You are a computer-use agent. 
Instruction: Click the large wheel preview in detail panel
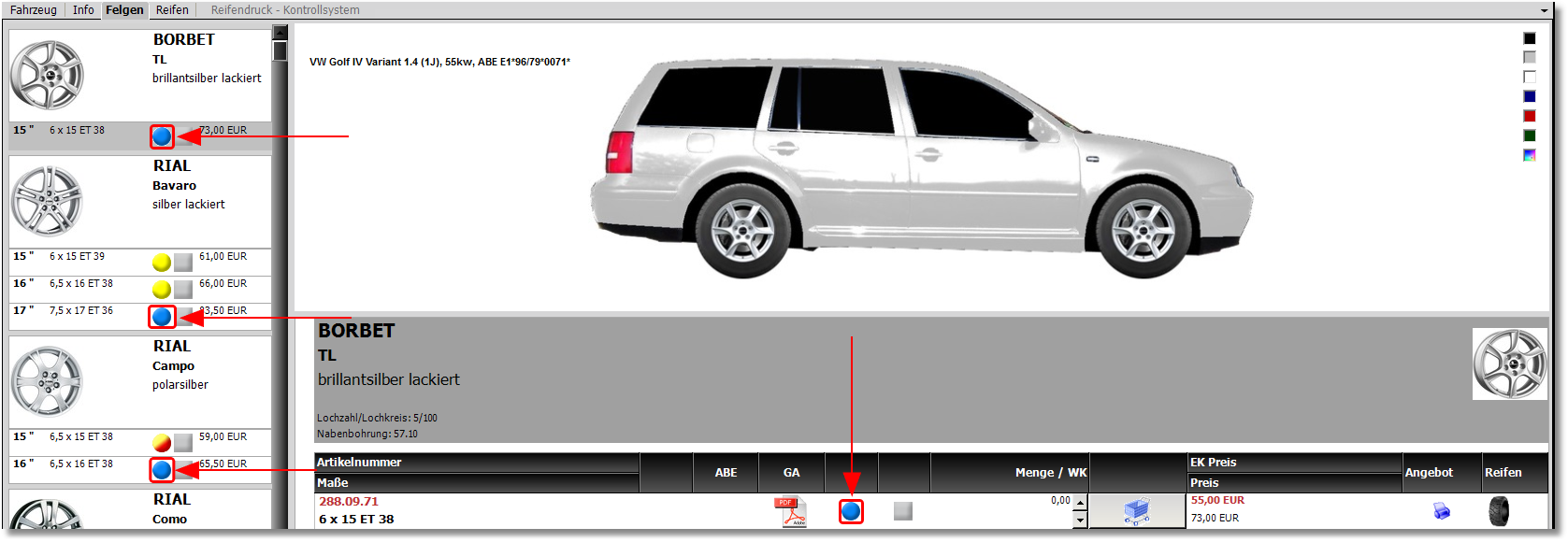click(1509, 364)
